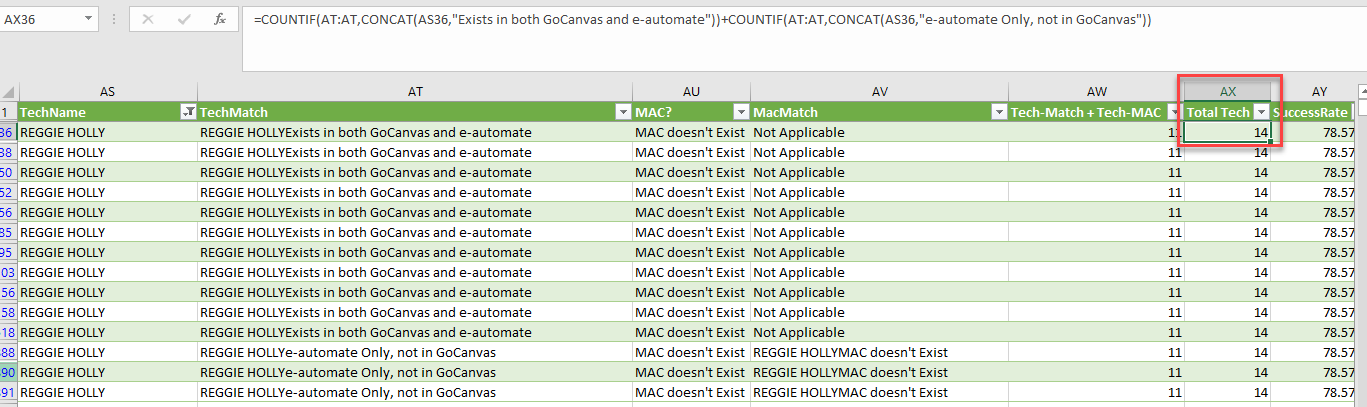1367x407 pixels.
Task: Click the MacMatch header cell
Action: coord(880,112)
